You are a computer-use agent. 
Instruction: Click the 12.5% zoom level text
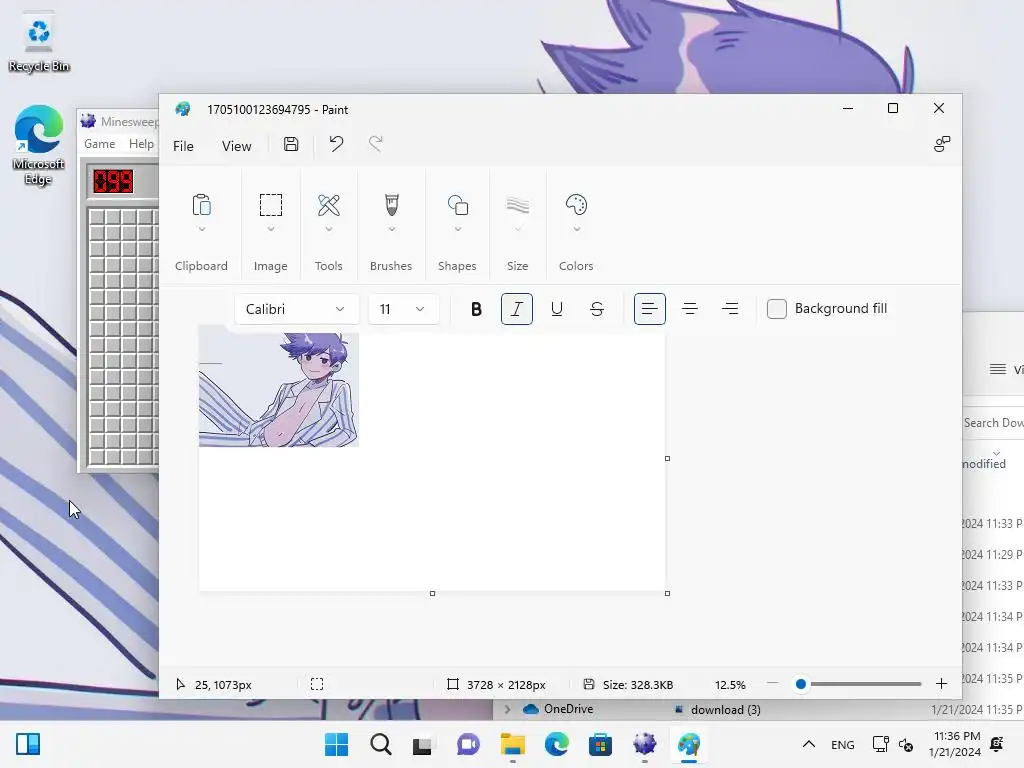(730, 684)
